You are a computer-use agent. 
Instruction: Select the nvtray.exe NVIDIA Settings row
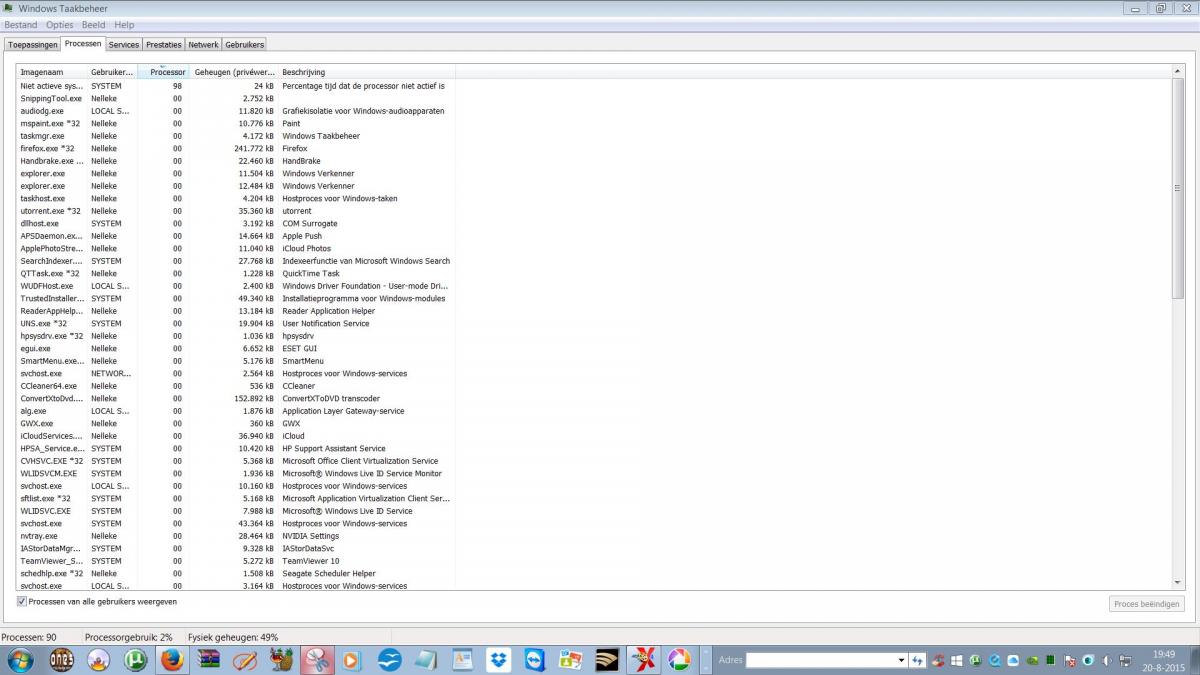[x=236, y=536]
